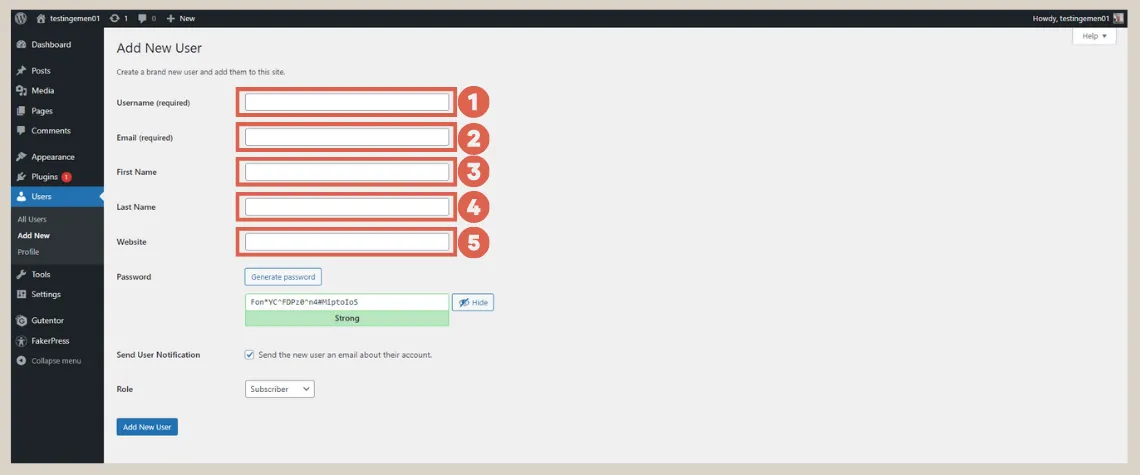This screenshot has height=475, width=1140.
Task: Click the Settings sliders icon
Action: (21, 295)
